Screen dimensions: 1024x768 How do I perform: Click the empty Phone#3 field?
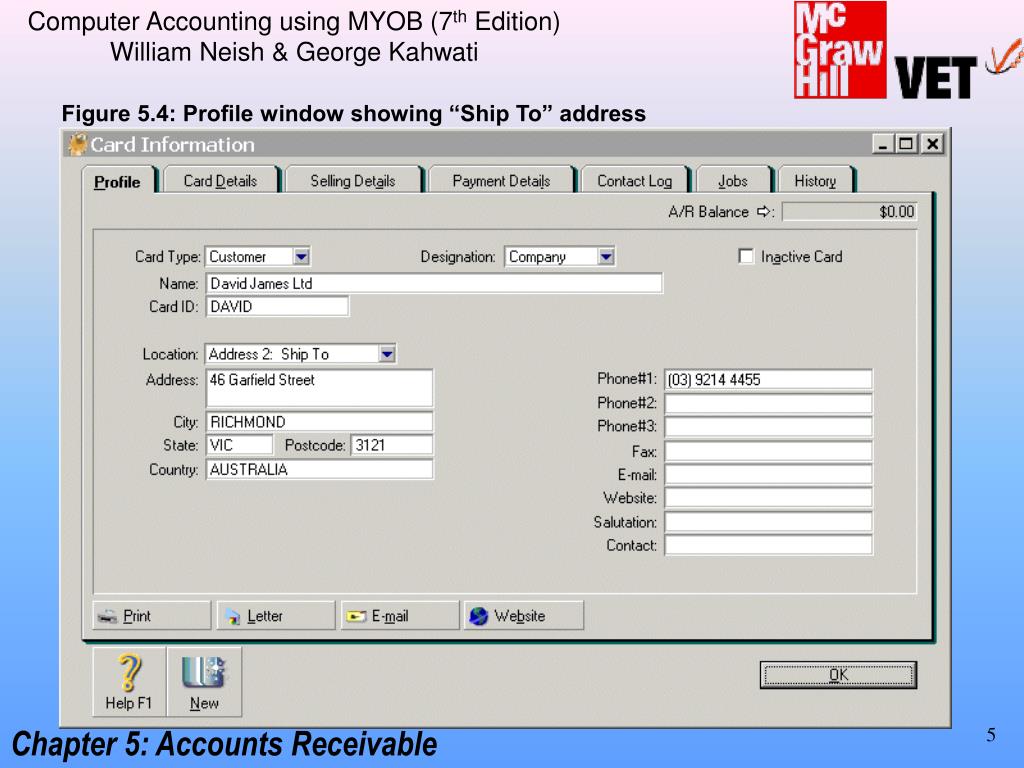pos(768,426)
